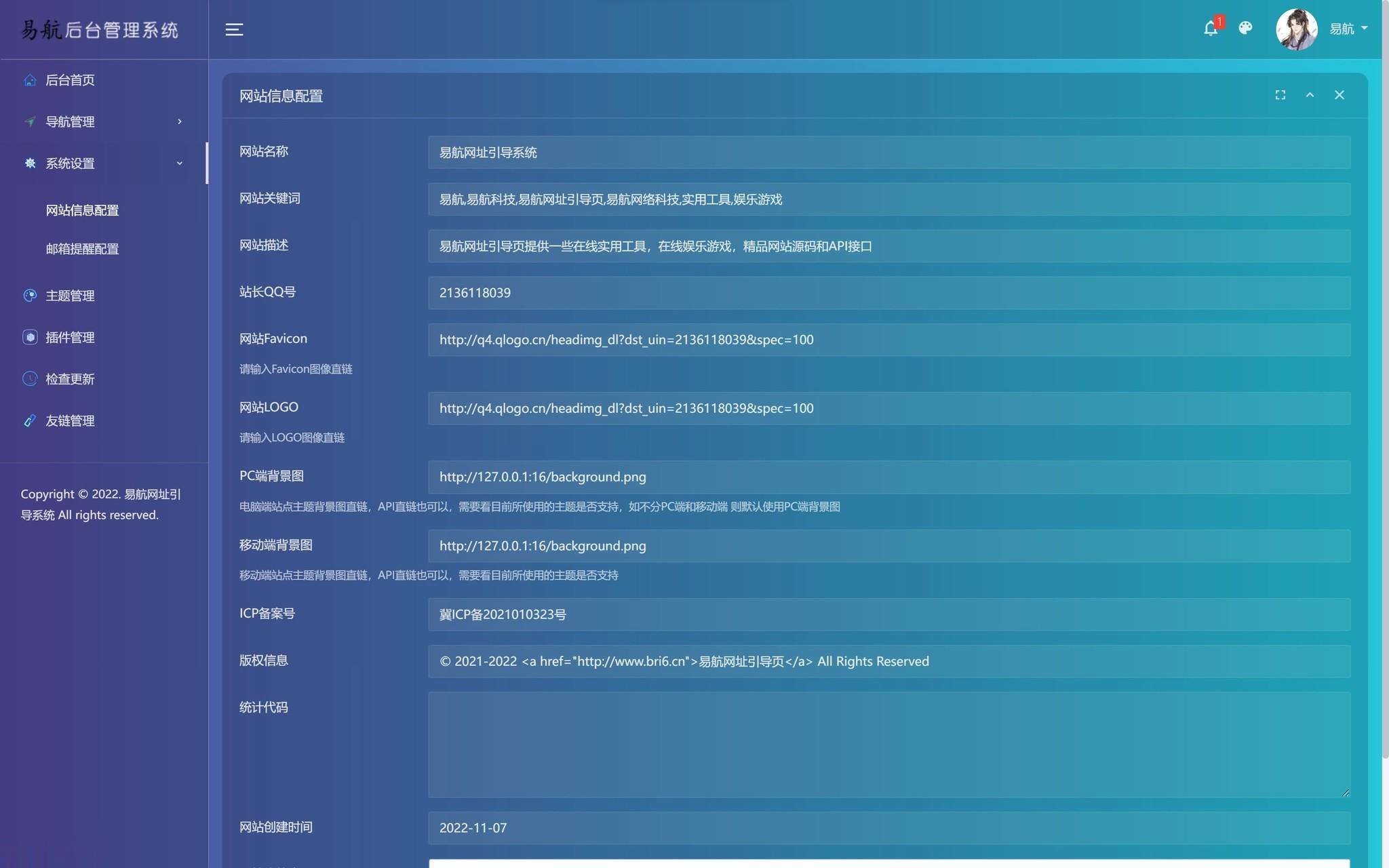This screenshot has height=868, width=1389.
Task: Open 插件管理 from the sidebar
Action: click(x=70, y=337)
